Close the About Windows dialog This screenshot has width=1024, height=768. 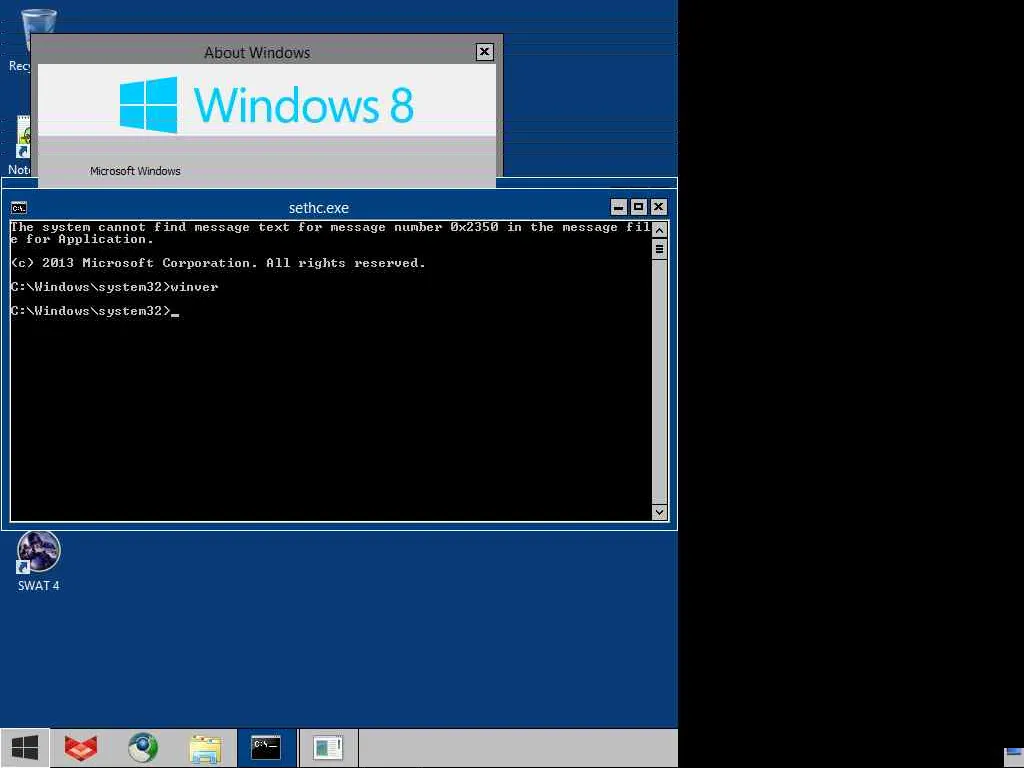click(x=484, y=52)
